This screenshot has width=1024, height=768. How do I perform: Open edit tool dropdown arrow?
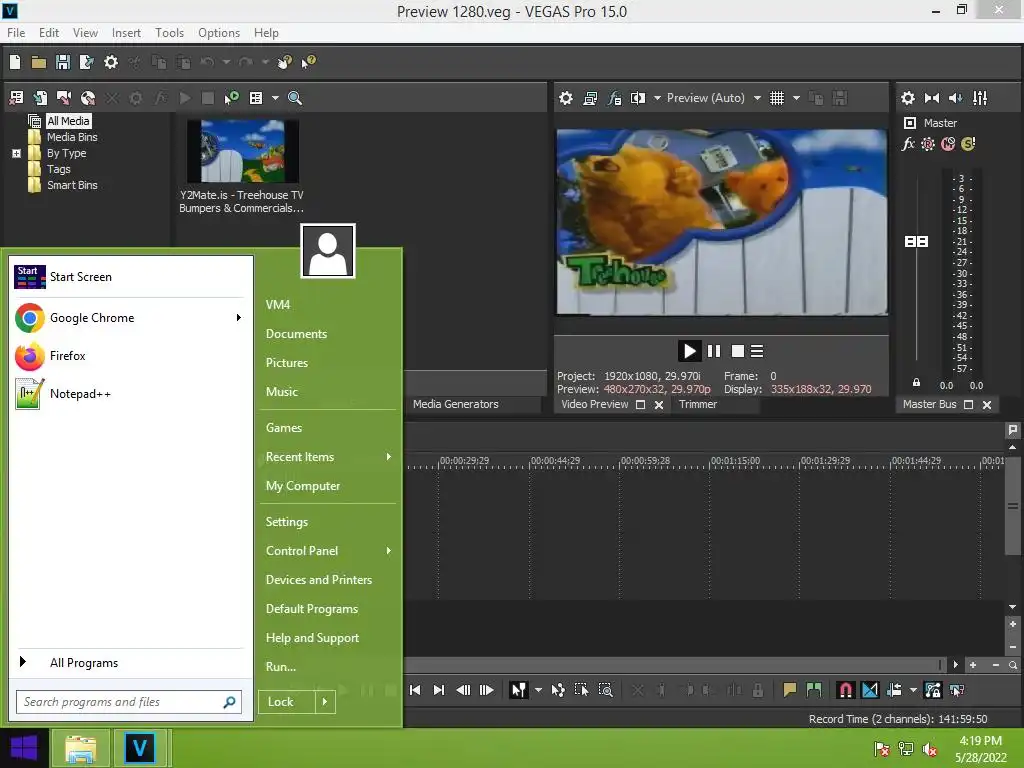tap(538, 690)
